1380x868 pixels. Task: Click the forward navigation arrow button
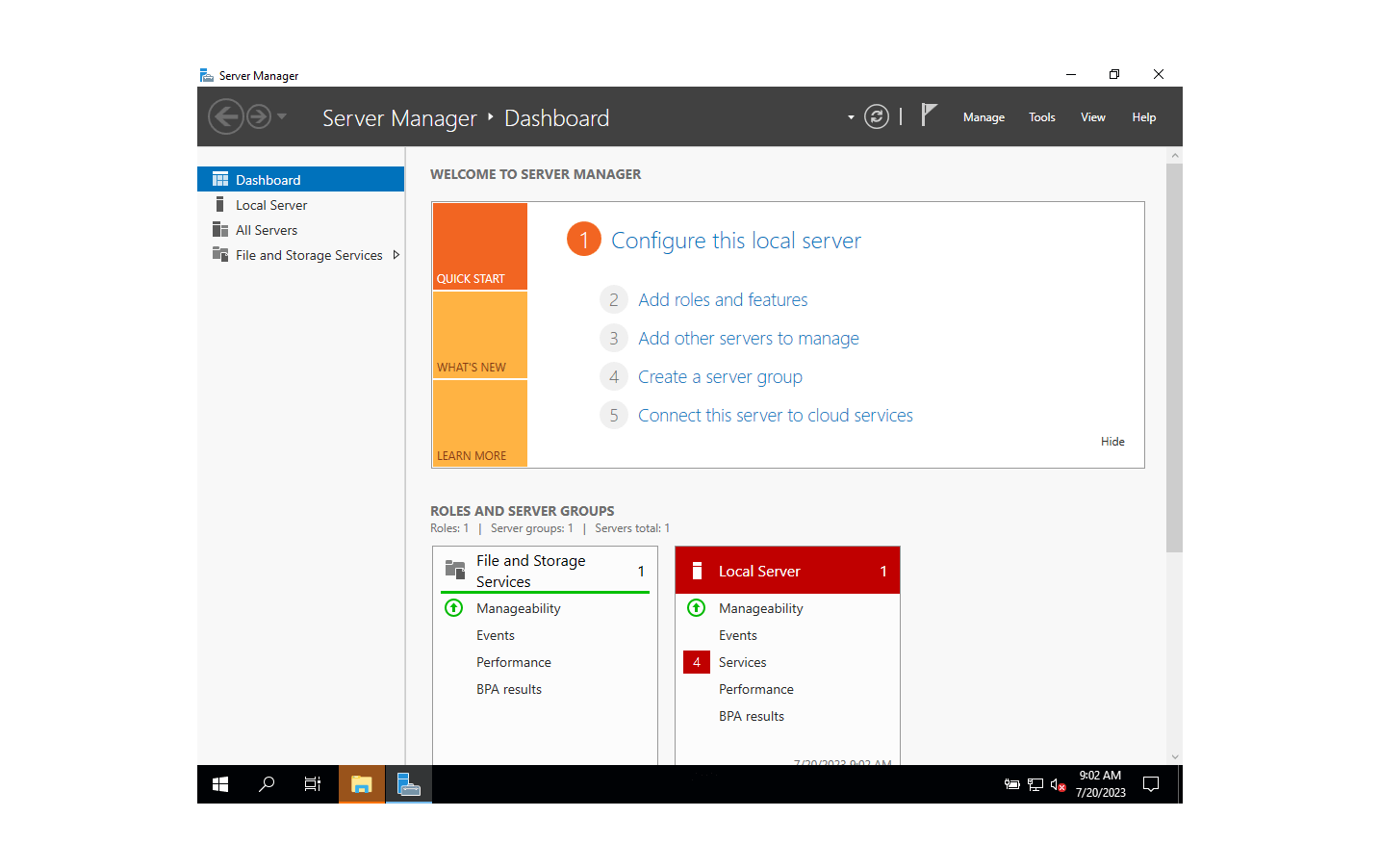[x=259, y=117]
